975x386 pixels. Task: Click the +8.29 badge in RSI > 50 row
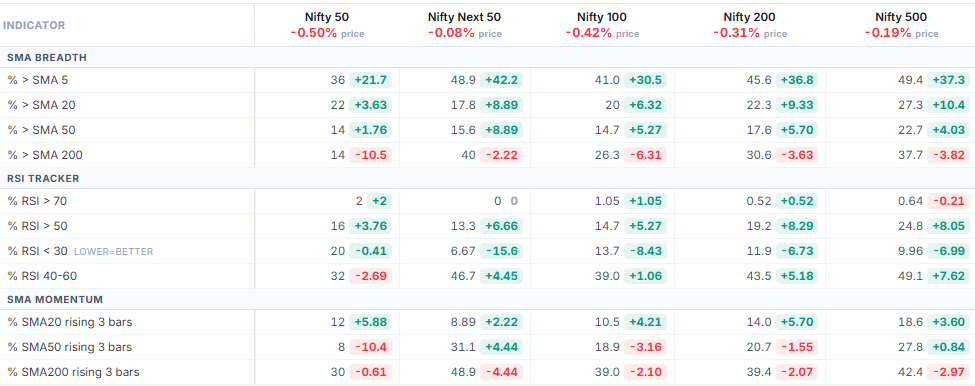[797, 226]
